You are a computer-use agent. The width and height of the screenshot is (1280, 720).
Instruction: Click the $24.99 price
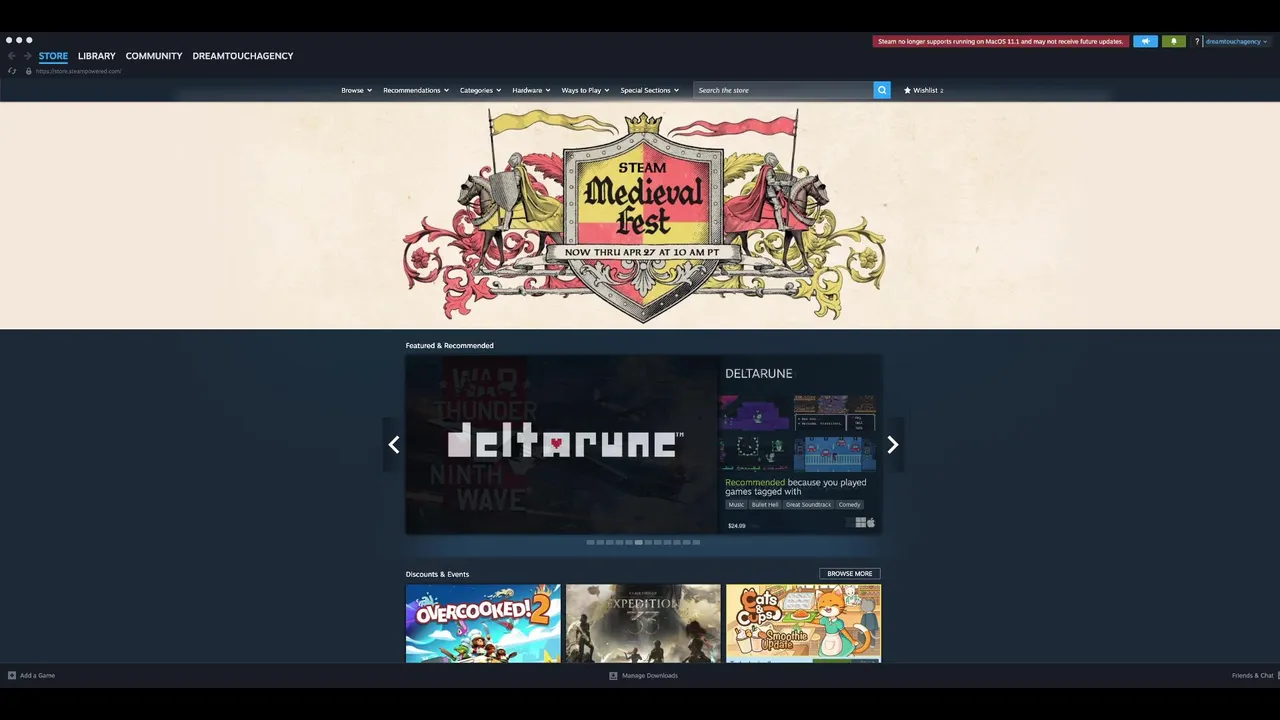pos(737,525)
